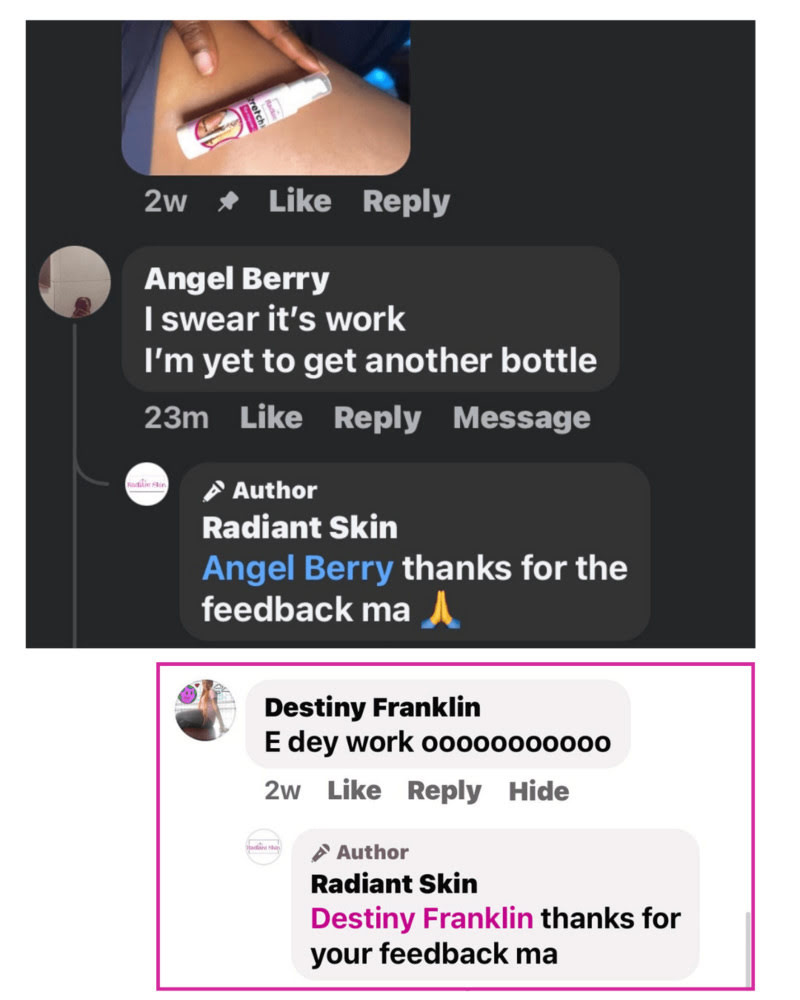Open Destiny Franklin's profile picture

click(205, 710)
